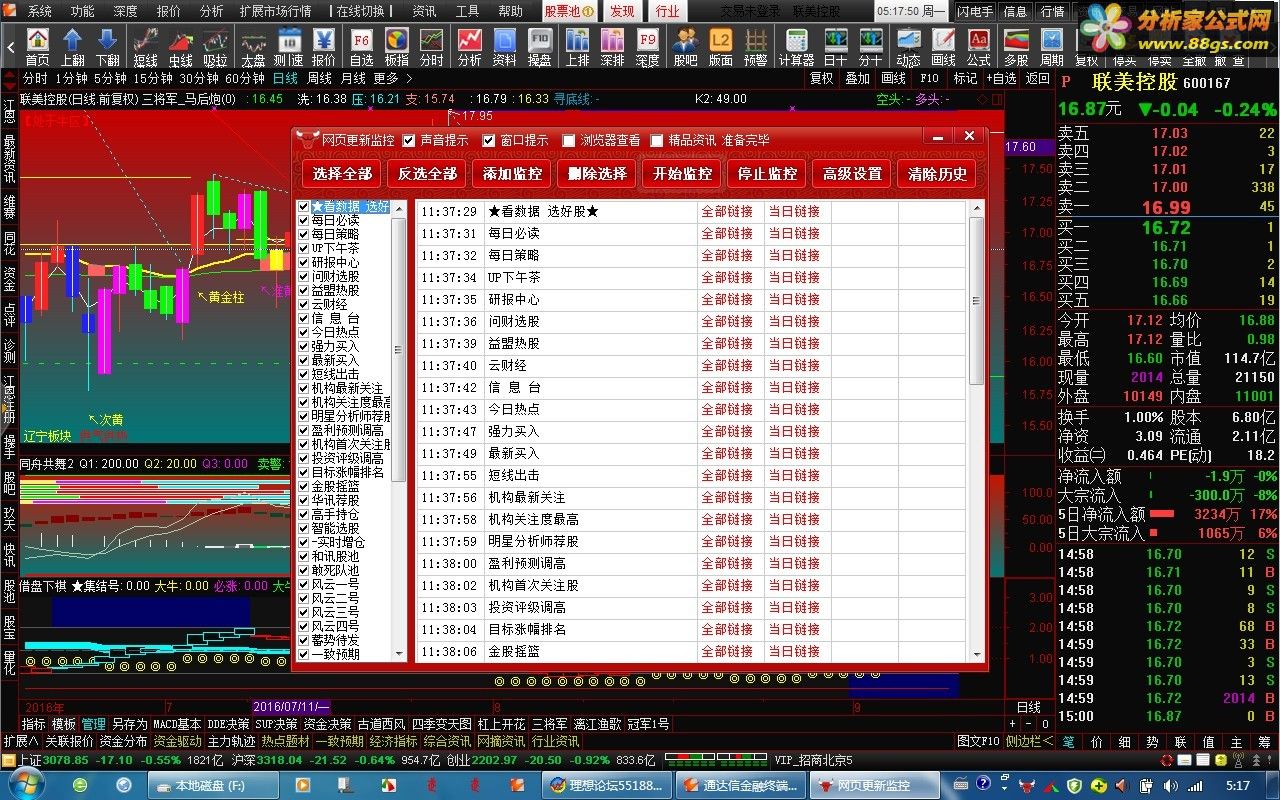The height and width of the screenshot is (800, 1280).
Task: Click the 反选全部 button
Action: tap(427, 174)
